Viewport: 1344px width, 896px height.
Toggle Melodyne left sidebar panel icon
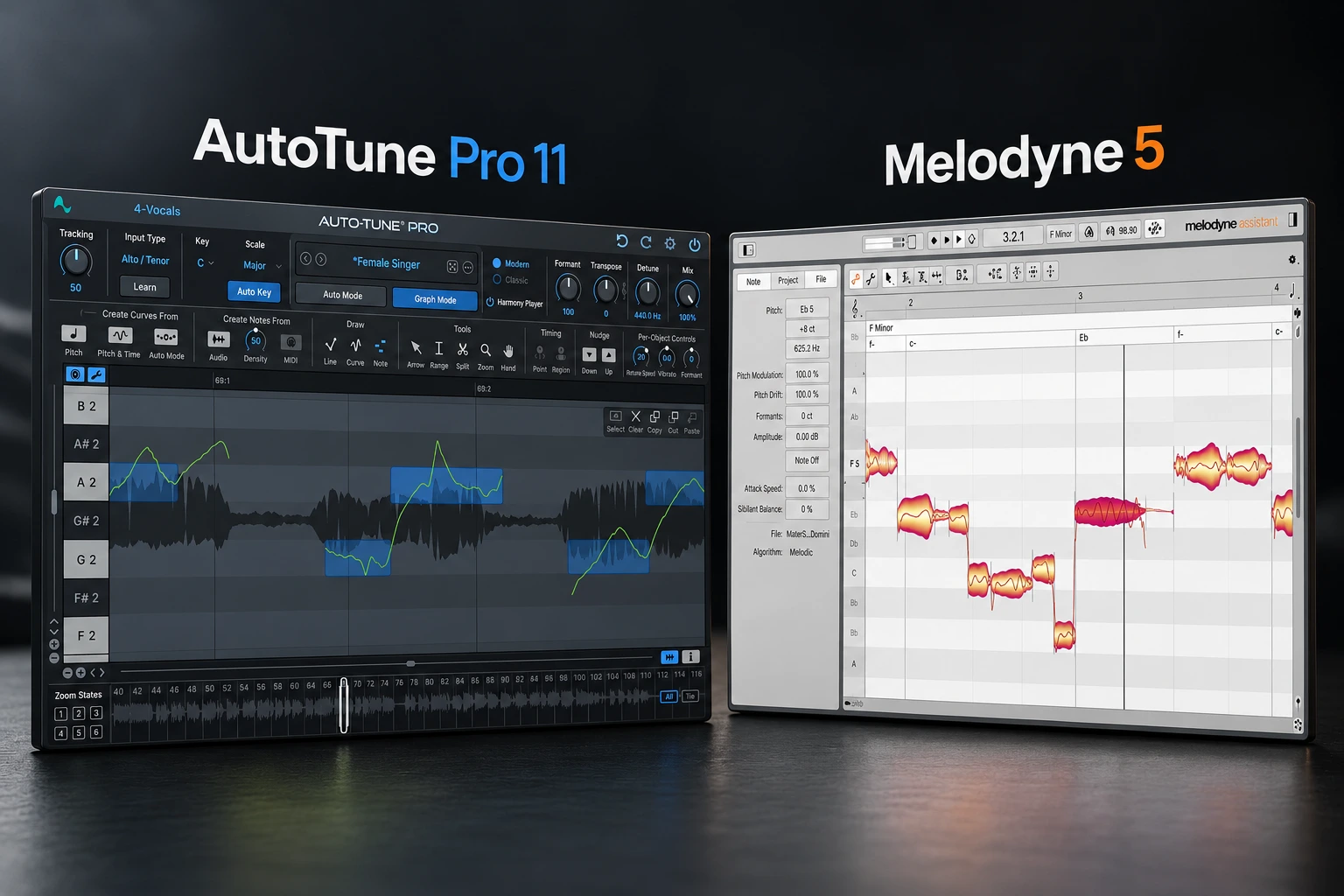click(748, 250)
